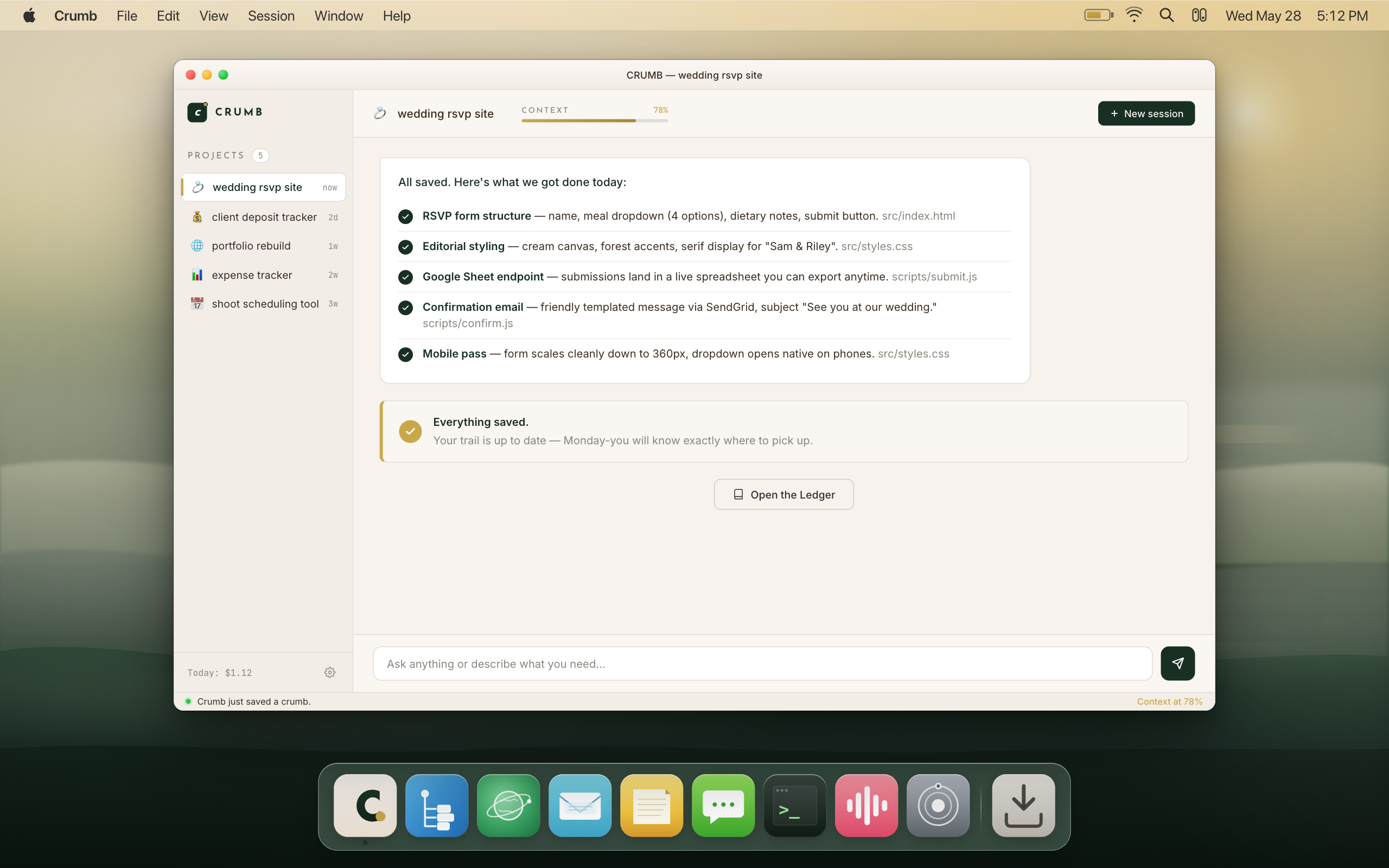The width and height of the screenshot is (1389, 868).
Task: Select the portfolio rebuild project
Action: [264, 246]
